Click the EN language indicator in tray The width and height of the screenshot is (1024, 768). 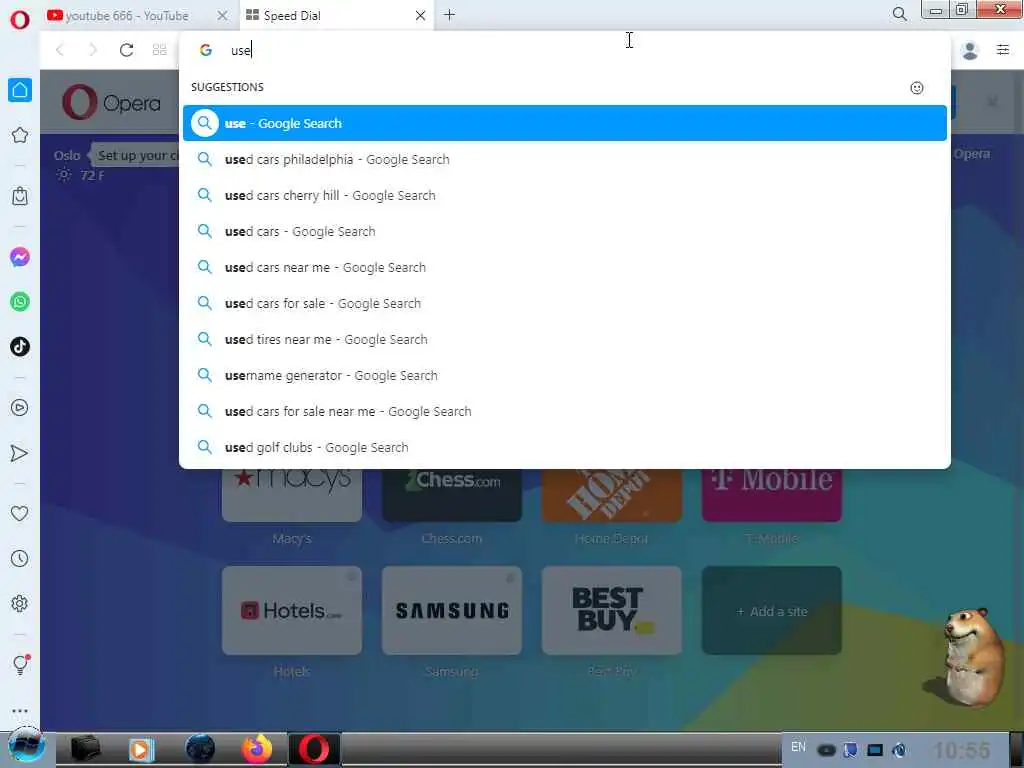[798, 746]
